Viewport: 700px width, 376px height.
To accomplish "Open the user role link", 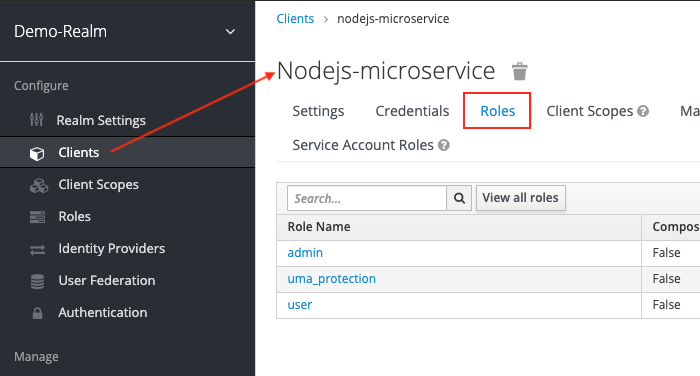I will 300,305.
